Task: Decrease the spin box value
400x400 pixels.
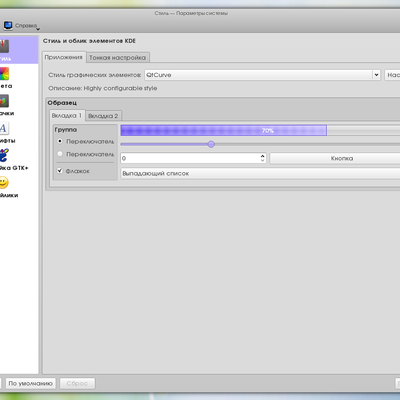Action: pos(263,160)
